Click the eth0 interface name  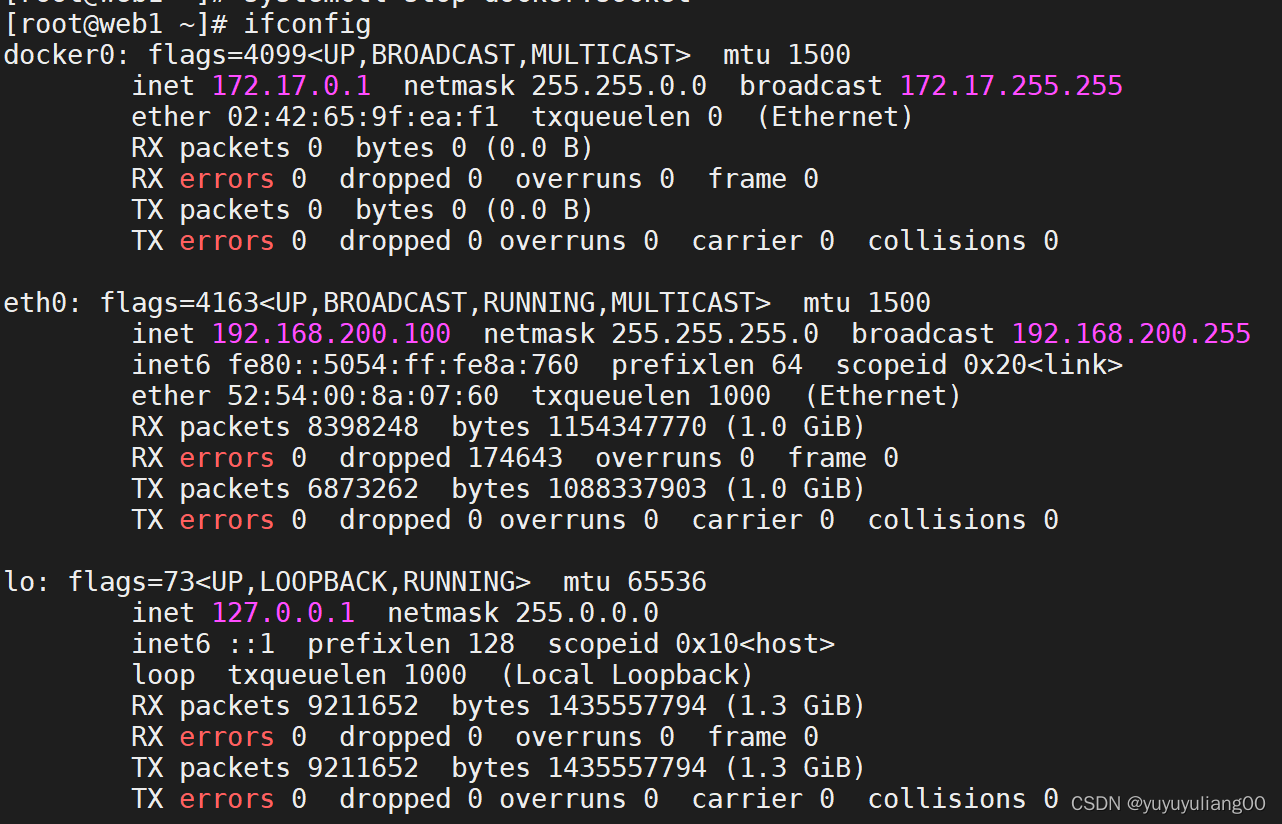pyautogui.click(x=36, y=302)
